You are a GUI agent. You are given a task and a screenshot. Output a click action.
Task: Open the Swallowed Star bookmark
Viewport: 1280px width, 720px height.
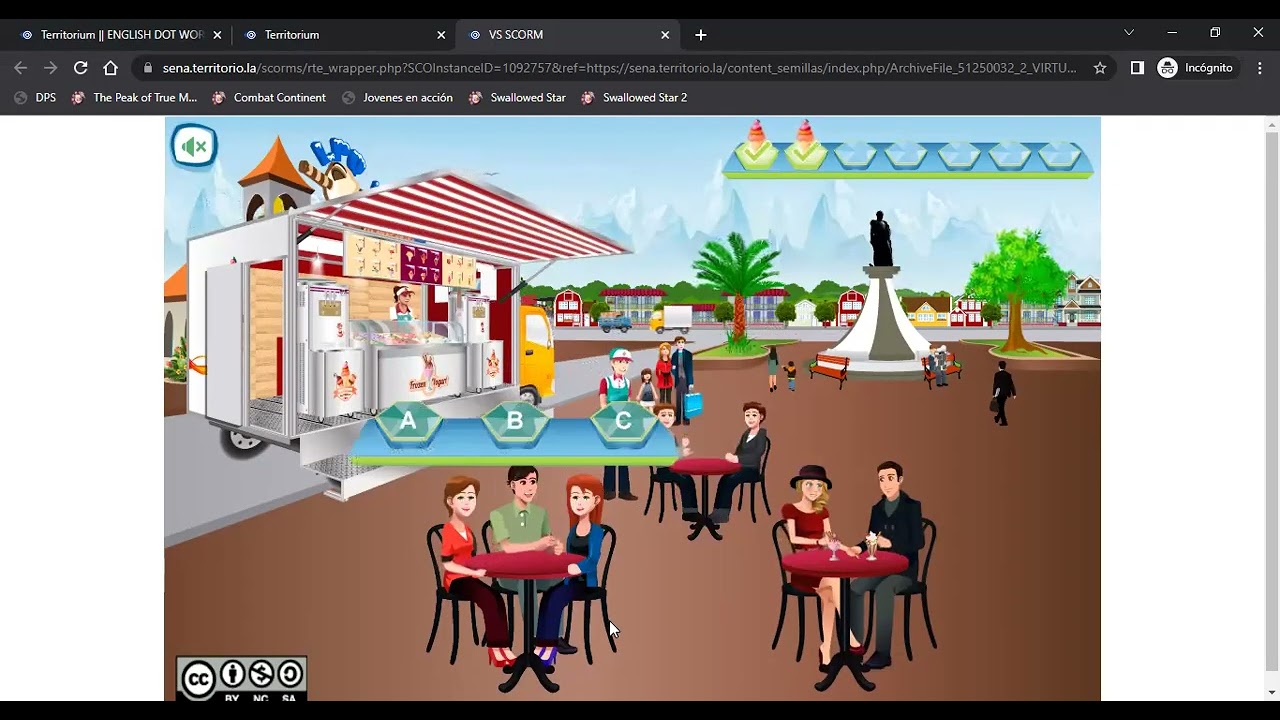tap(517, 98)
